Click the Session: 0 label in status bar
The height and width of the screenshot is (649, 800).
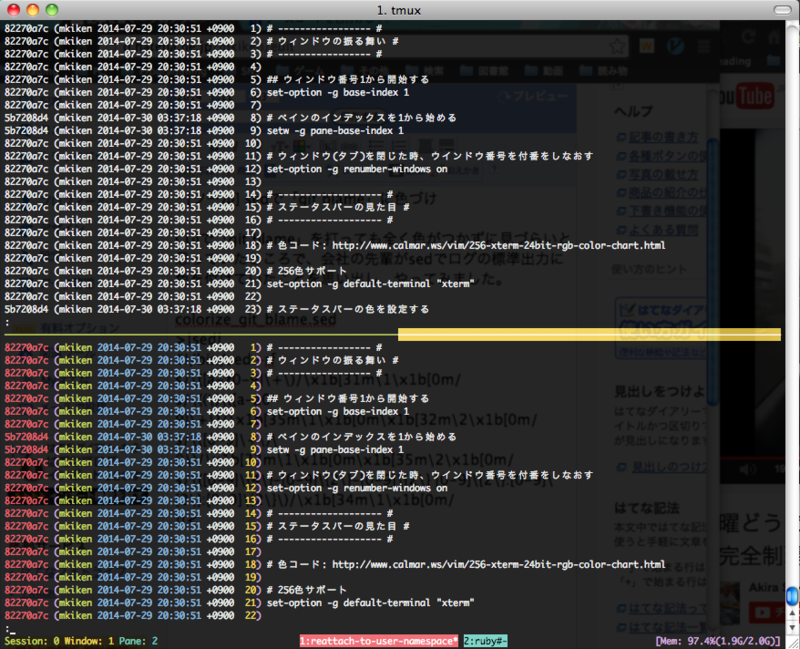31,641
